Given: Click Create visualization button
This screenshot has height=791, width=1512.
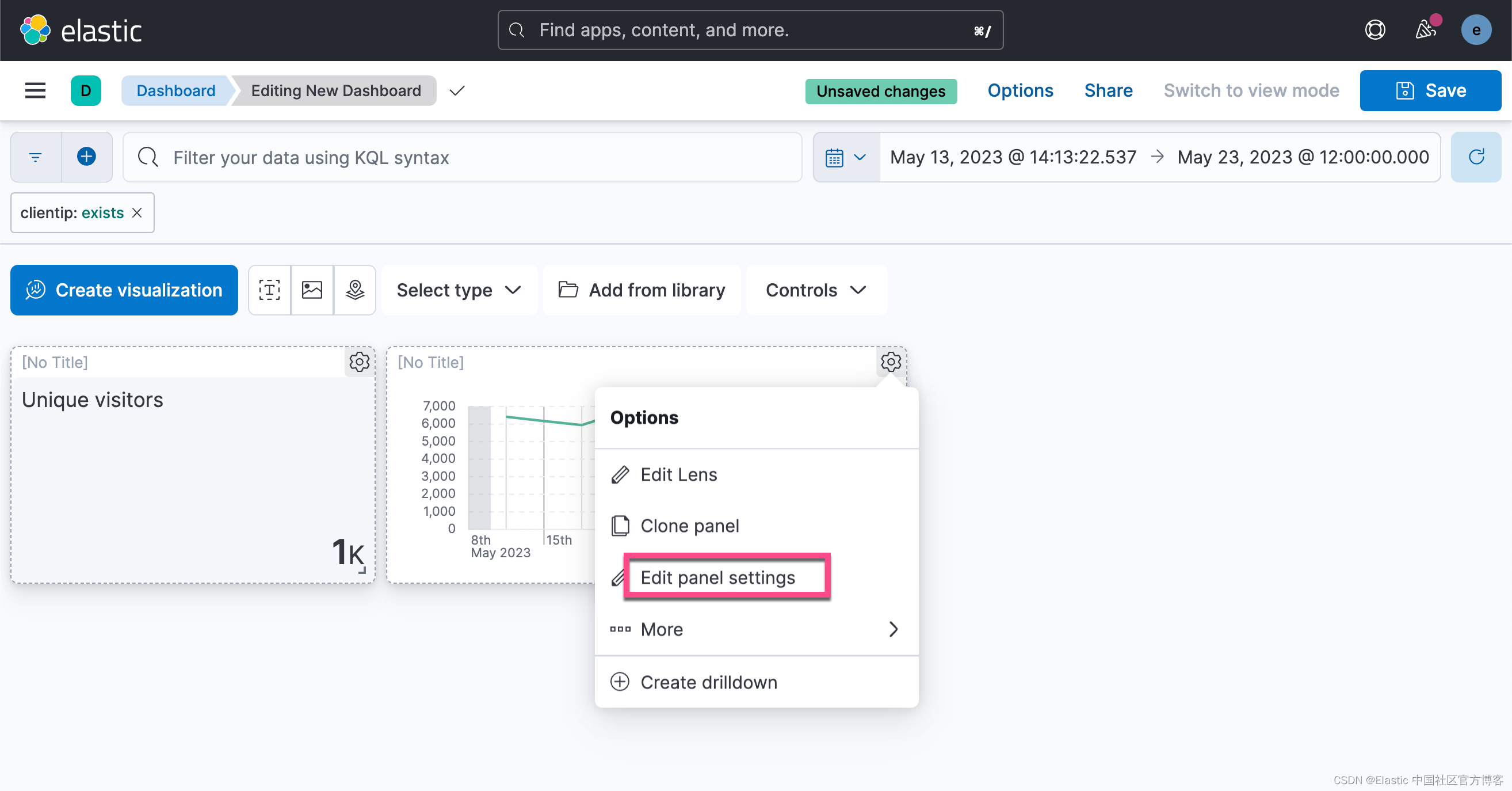Looking at the screenshot, I should click(124, 290).
